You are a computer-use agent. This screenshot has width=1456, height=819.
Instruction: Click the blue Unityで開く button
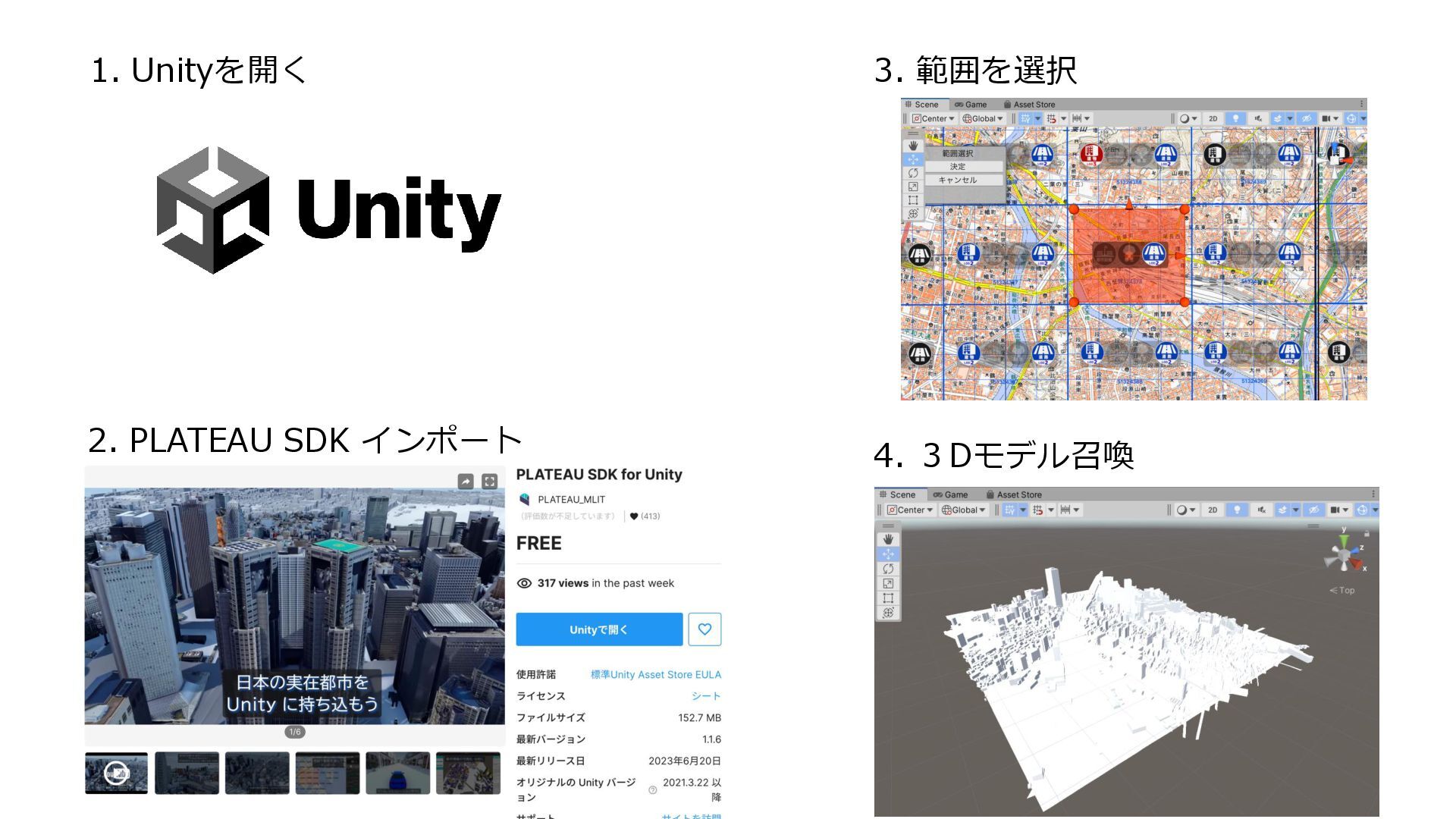pos(599,629)
